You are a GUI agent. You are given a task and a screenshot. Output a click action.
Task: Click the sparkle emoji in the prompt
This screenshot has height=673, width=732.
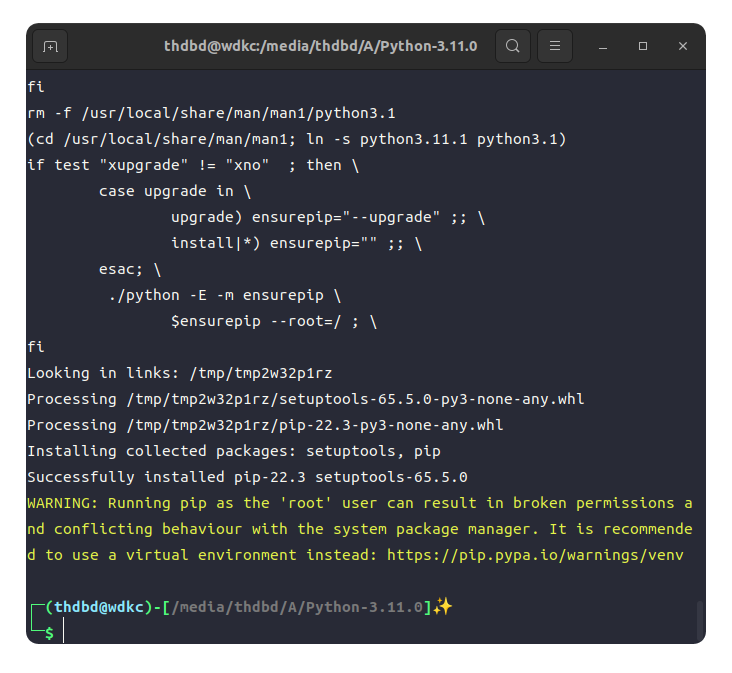[443, 607]
